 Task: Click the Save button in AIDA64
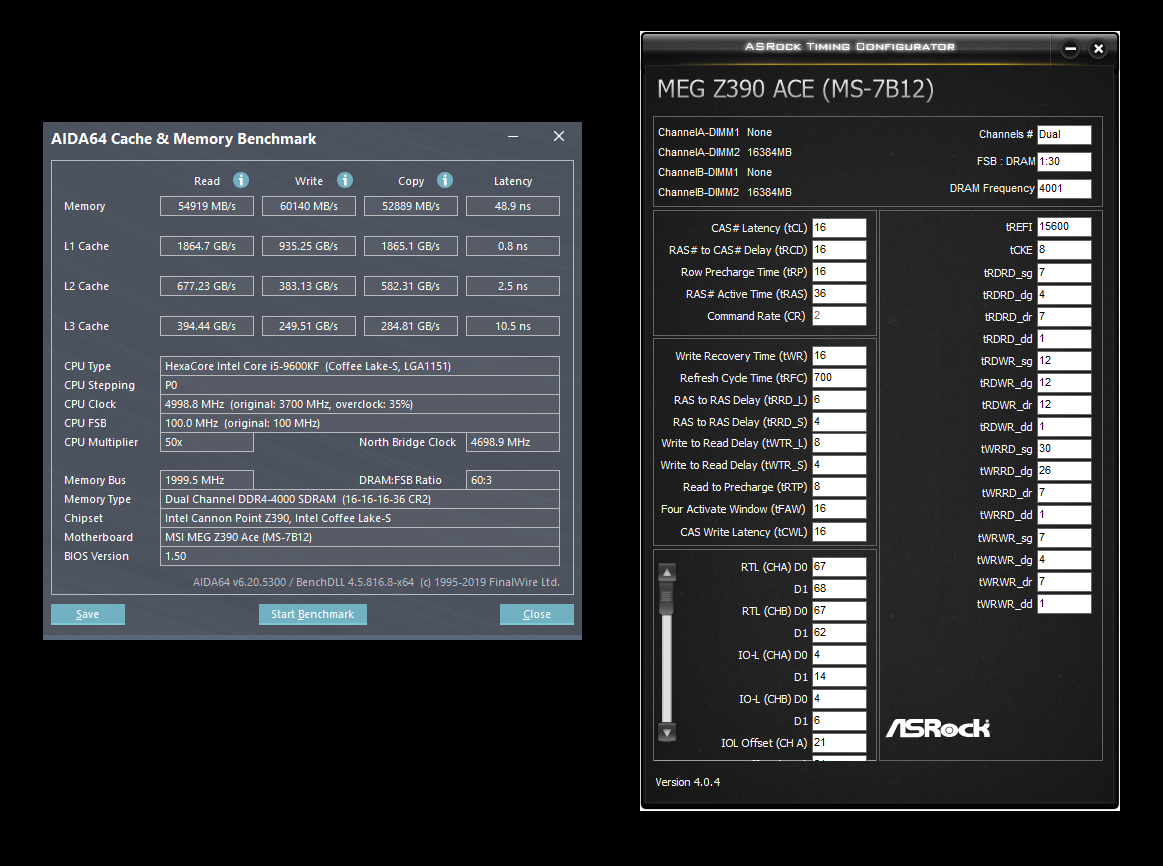(x=88, y=614)
